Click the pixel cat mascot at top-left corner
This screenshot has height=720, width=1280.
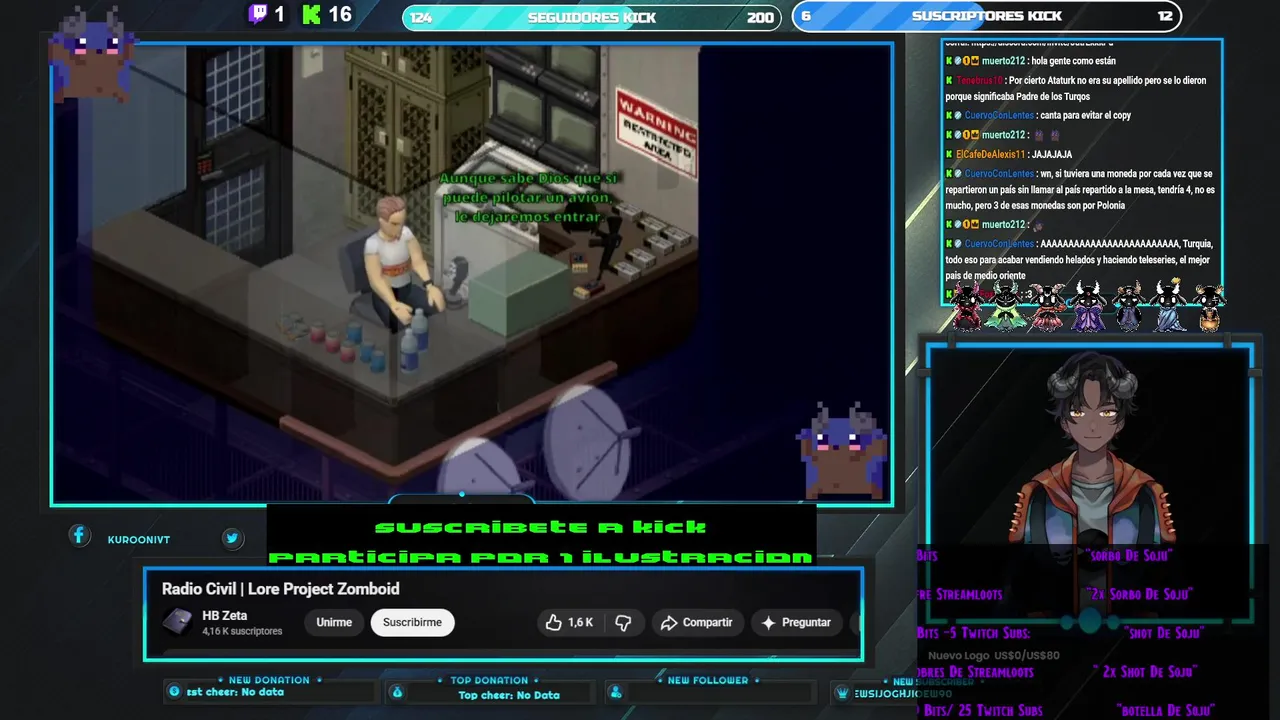[91, 55]
